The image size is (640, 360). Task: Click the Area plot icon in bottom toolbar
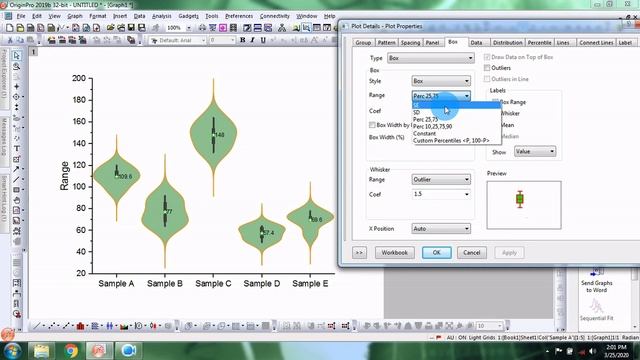[124, 326]
